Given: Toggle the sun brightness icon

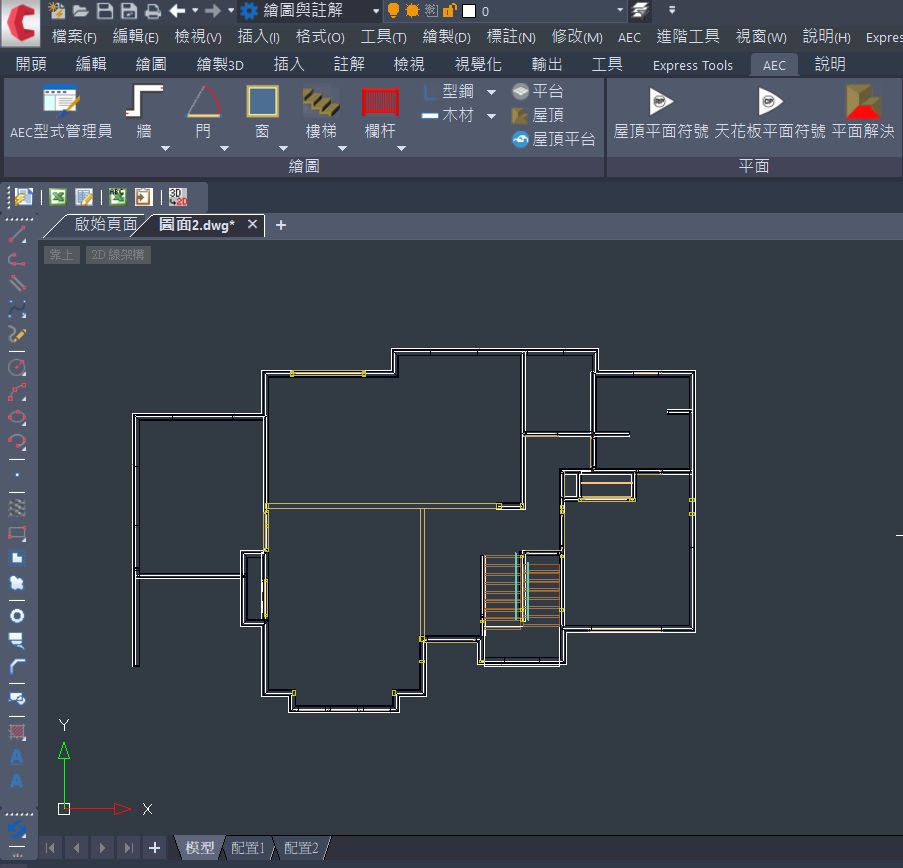Looking at the screenshot, I should [x=410, y=11].
